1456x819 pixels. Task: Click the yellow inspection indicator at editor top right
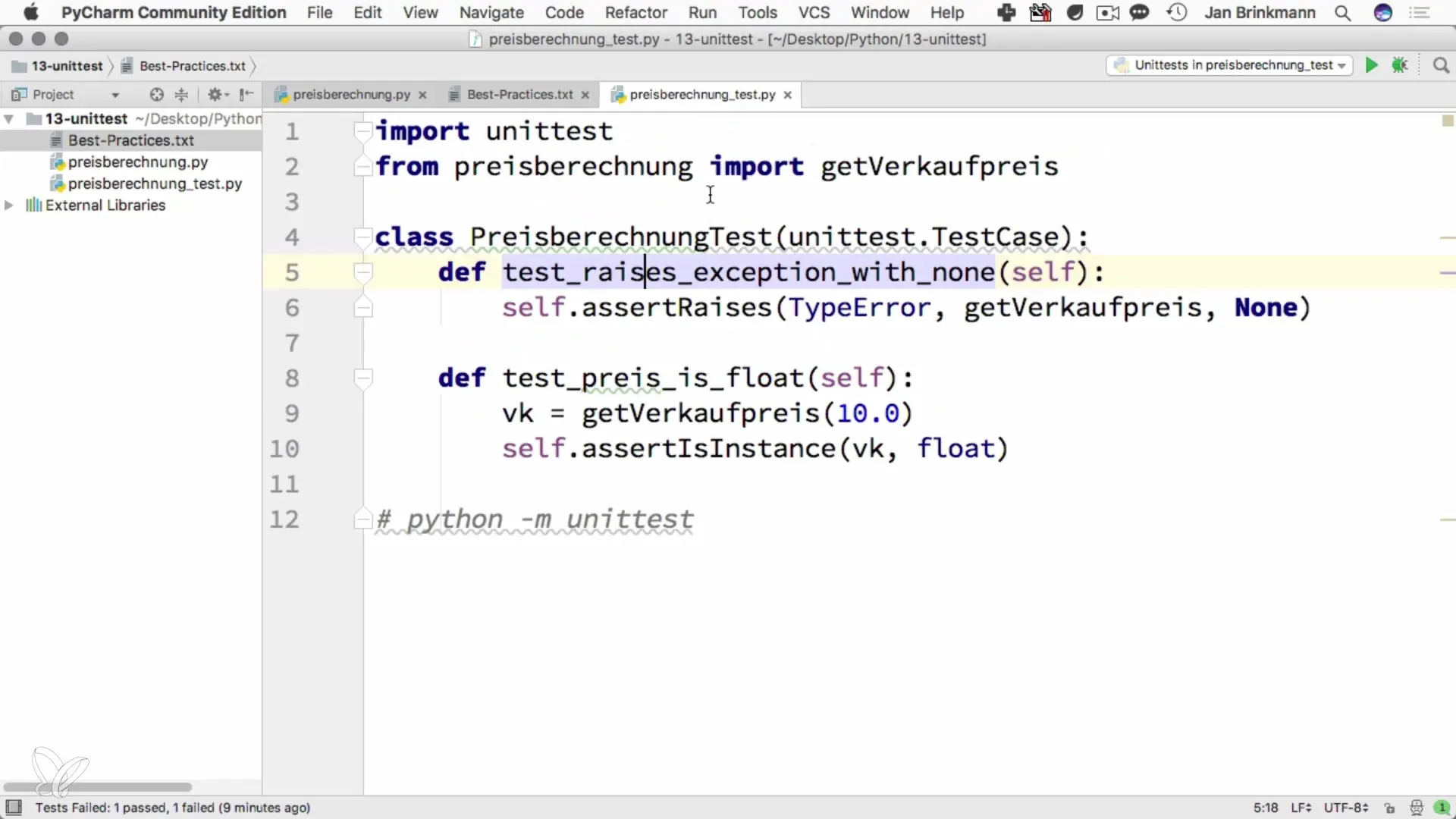tap(1447, 121)
